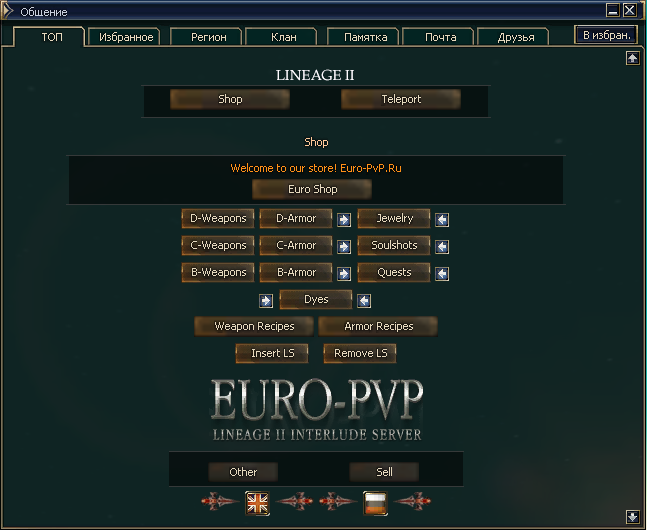
Task: Select the Почта tab
Action: point(440,37)
